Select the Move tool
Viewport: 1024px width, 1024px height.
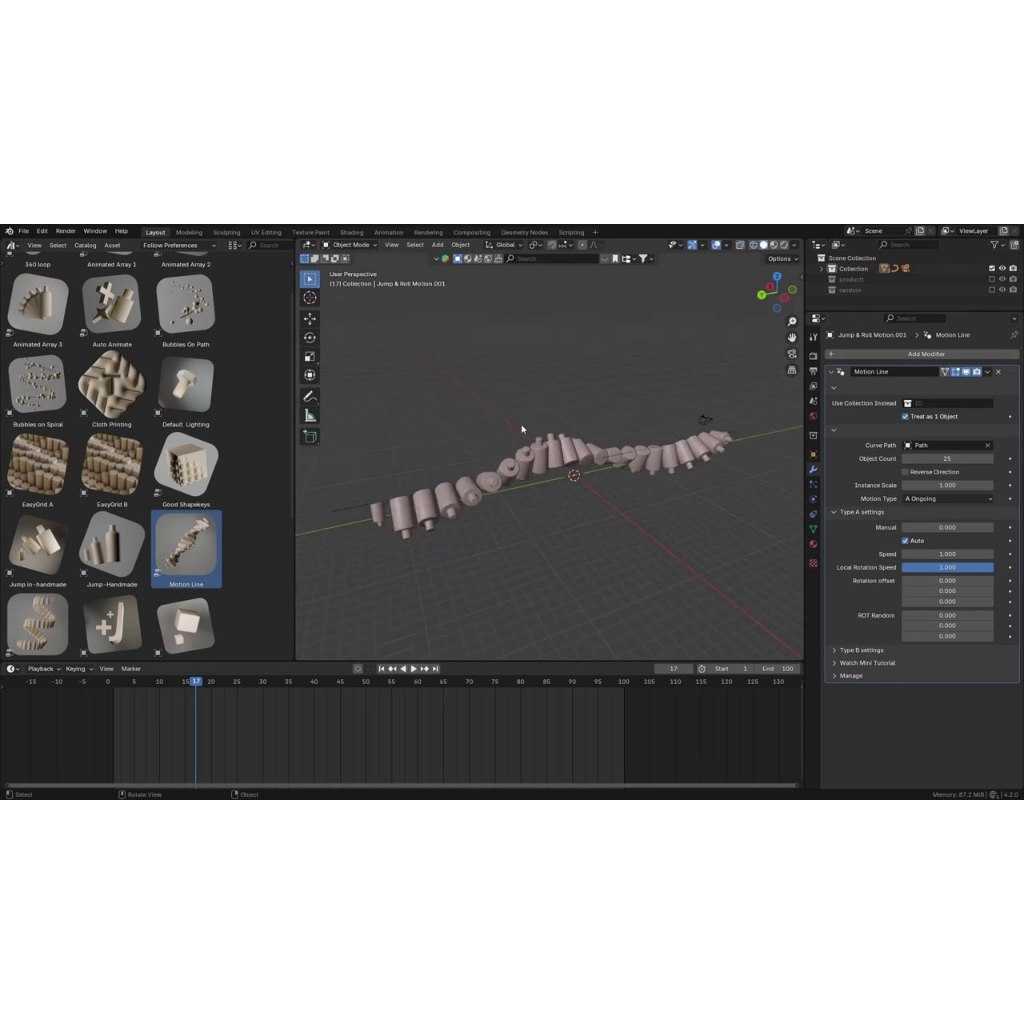click(310, 319)
